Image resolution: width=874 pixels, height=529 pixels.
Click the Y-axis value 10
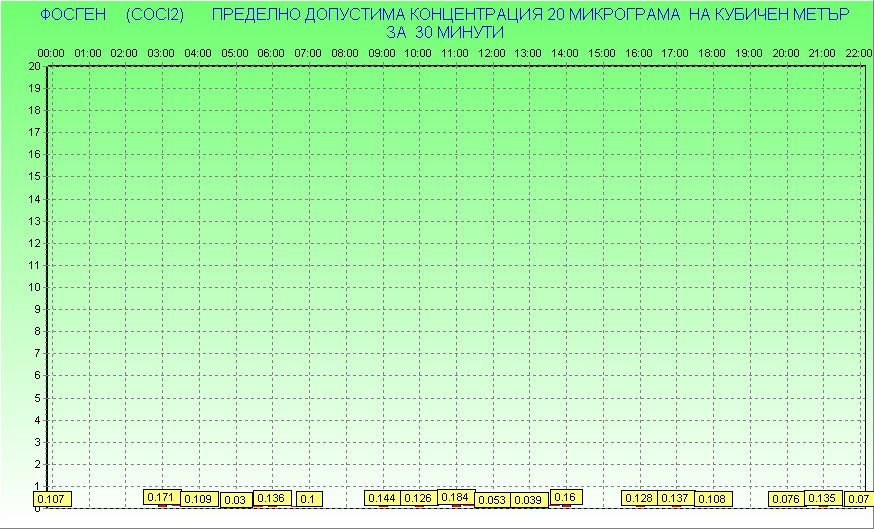point(34,287)
